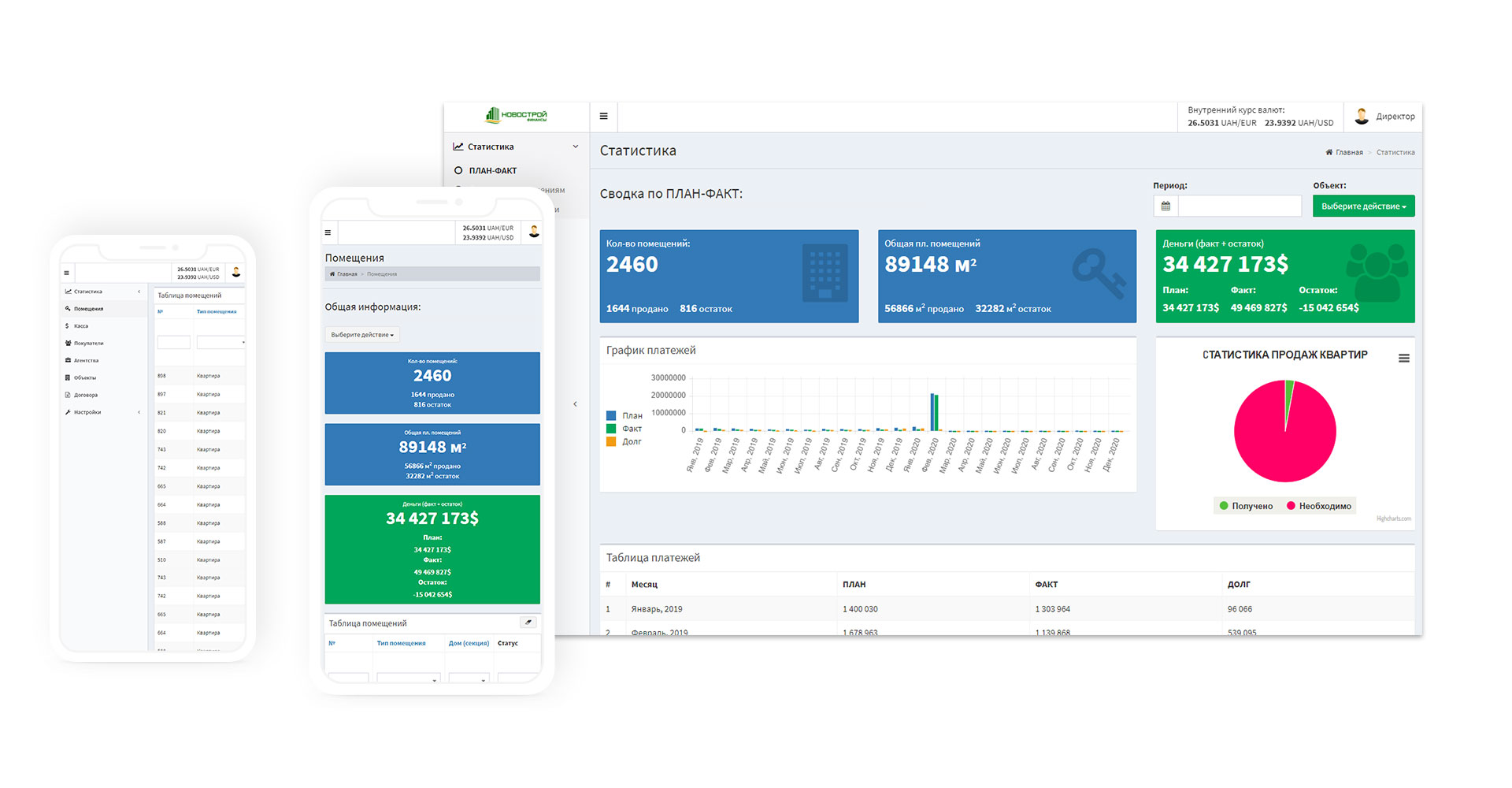Screen dimensions: 1512x788
Task: Click the building icon in Кол-во помещений card
Action: click(825, 273)
